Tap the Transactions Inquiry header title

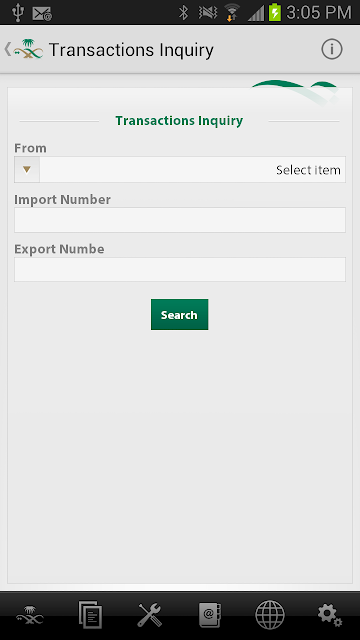tap(131, 50)
